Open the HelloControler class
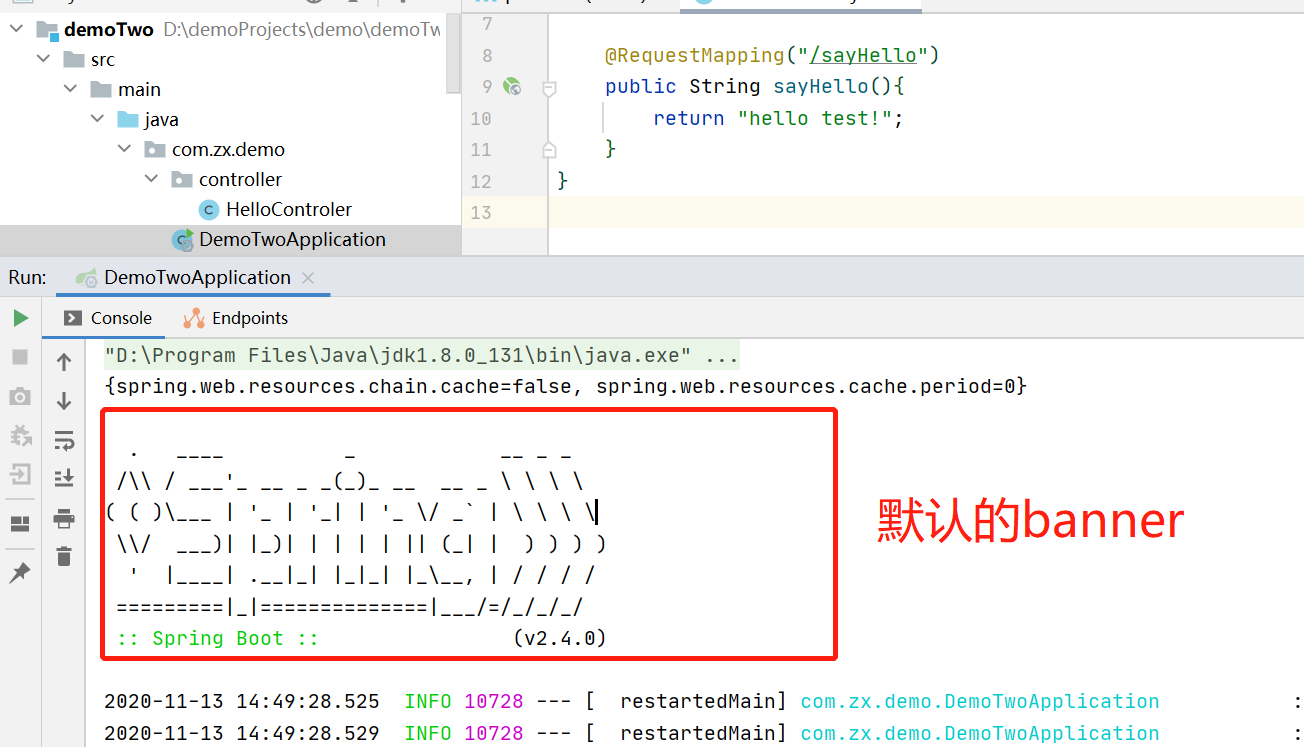 tap(288, 209)
